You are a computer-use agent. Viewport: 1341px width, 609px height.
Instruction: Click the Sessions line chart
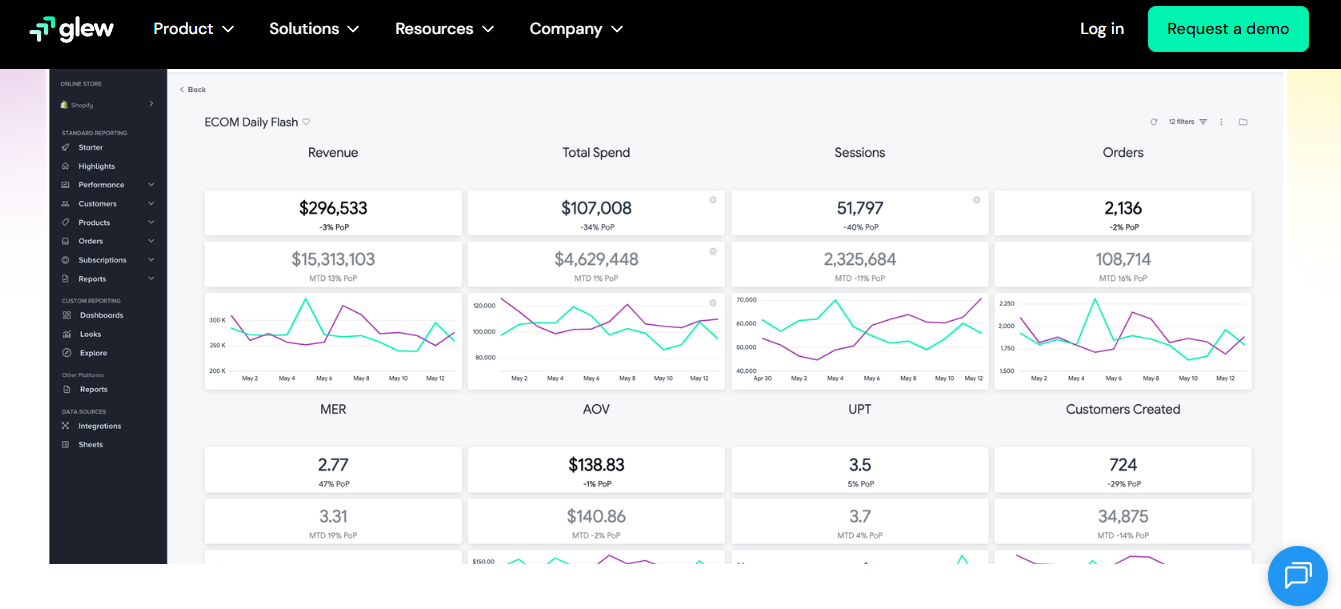[860, 341]
